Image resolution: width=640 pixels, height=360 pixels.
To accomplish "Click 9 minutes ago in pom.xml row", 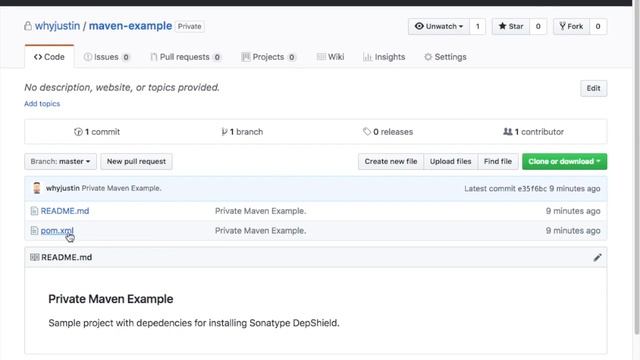I will coord(573,231).
